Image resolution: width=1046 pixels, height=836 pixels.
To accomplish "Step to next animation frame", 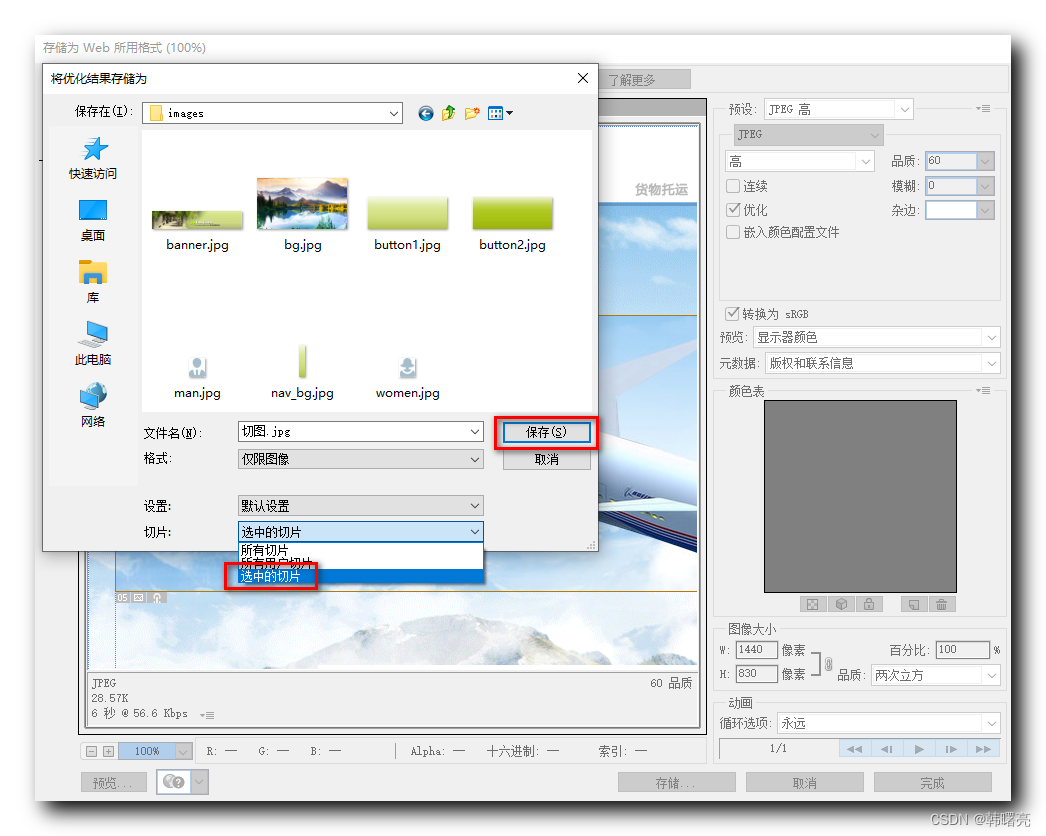I will [951, 749].
